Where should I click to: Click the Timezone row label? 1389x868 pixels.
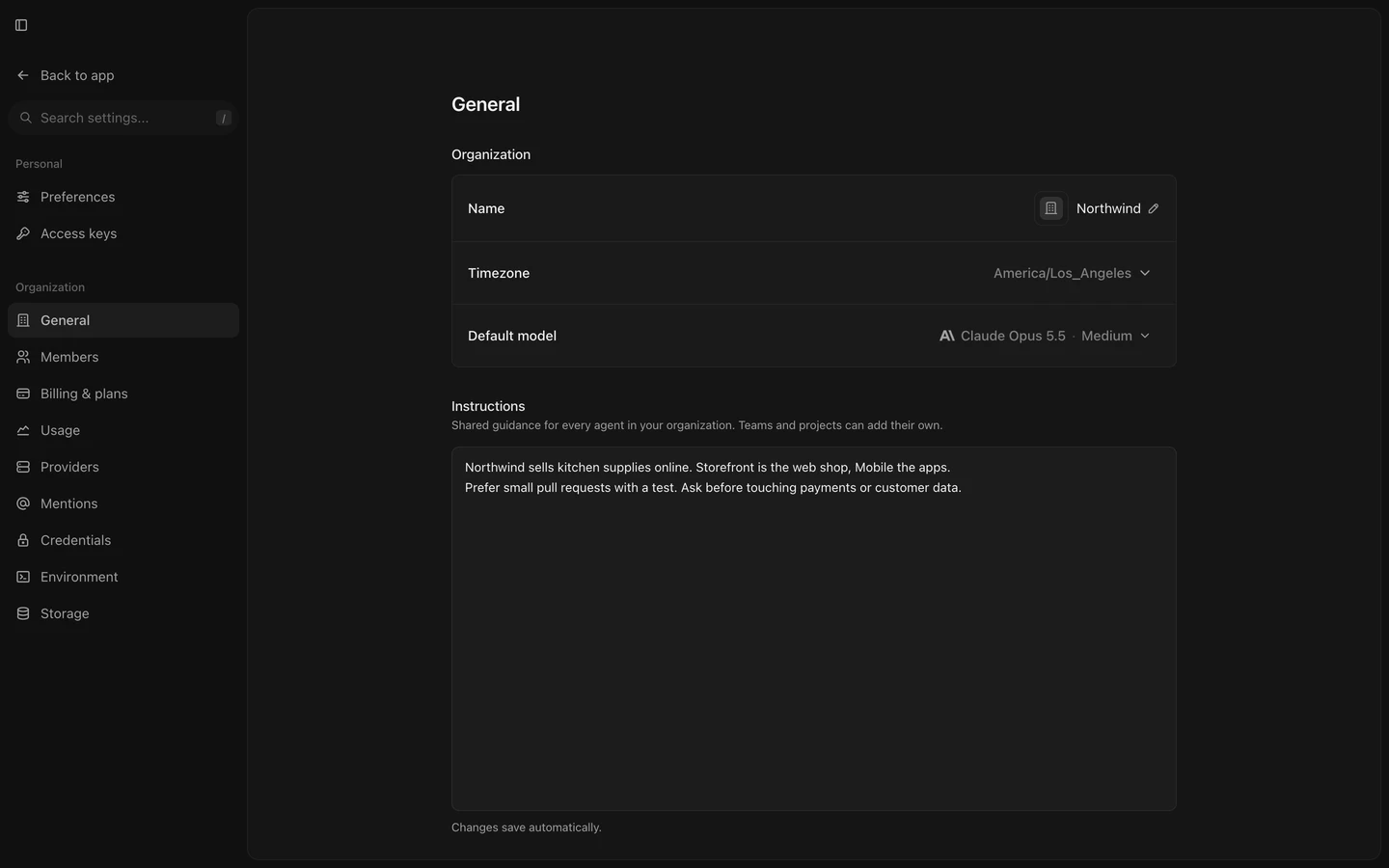pyautogui.click(x=499, y=273)
